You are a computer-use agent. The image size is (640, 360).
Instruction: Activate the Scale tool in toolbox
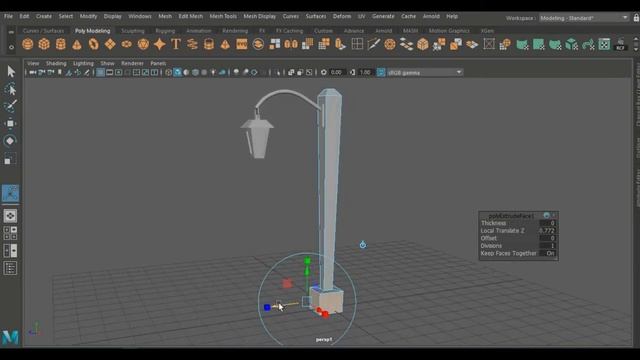(x=10, y=158)
